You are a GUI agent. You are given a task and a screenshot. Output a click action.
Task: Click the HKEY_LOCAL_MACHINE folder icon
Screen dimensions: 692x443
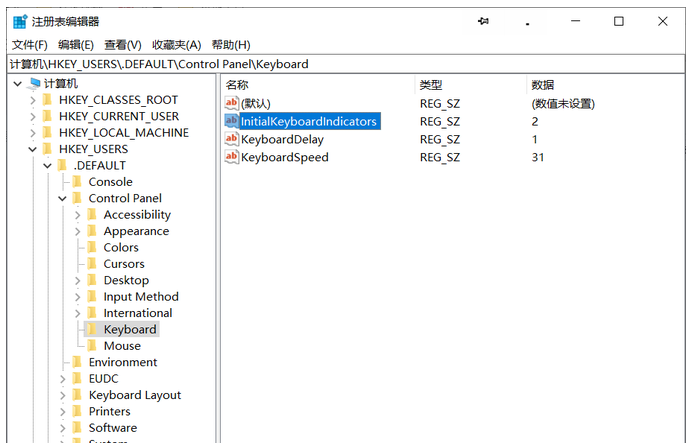(47, 133)
